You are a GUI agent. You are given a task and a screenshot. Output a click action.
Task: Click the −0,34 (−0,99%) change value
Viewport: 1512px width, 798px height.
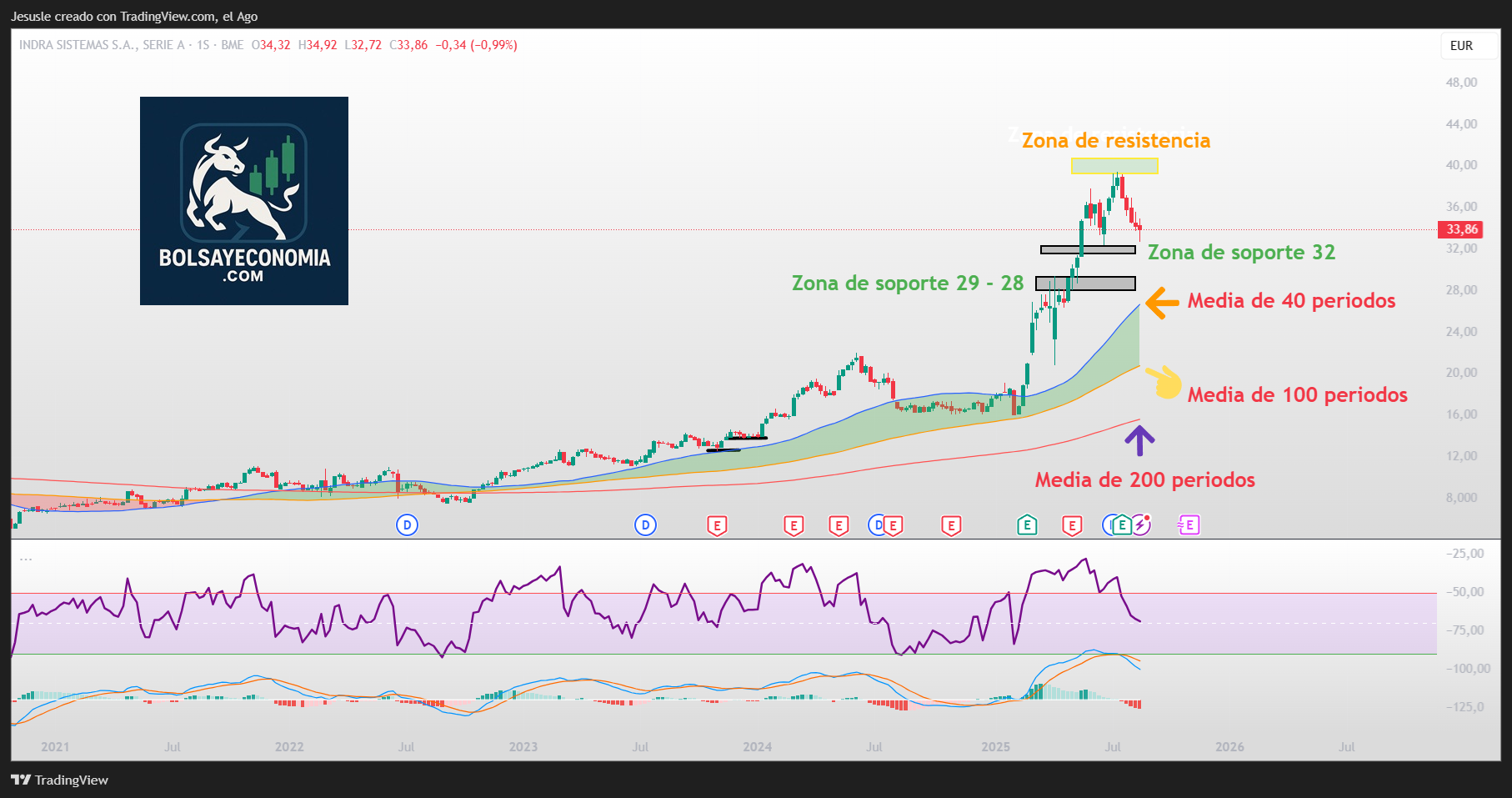click(476, 45)
